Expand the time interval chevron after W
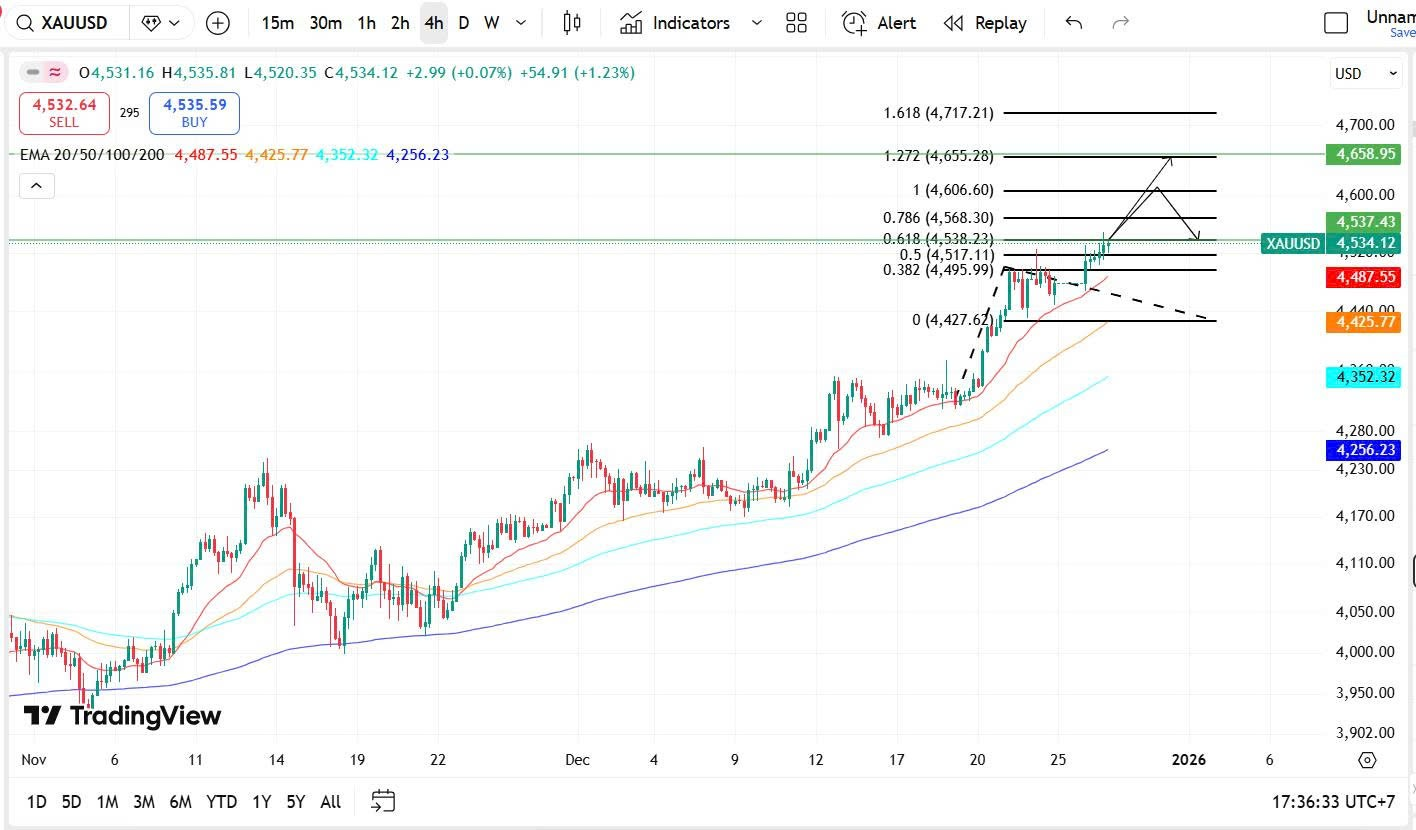1416x830 pixels. click(519, 23)
